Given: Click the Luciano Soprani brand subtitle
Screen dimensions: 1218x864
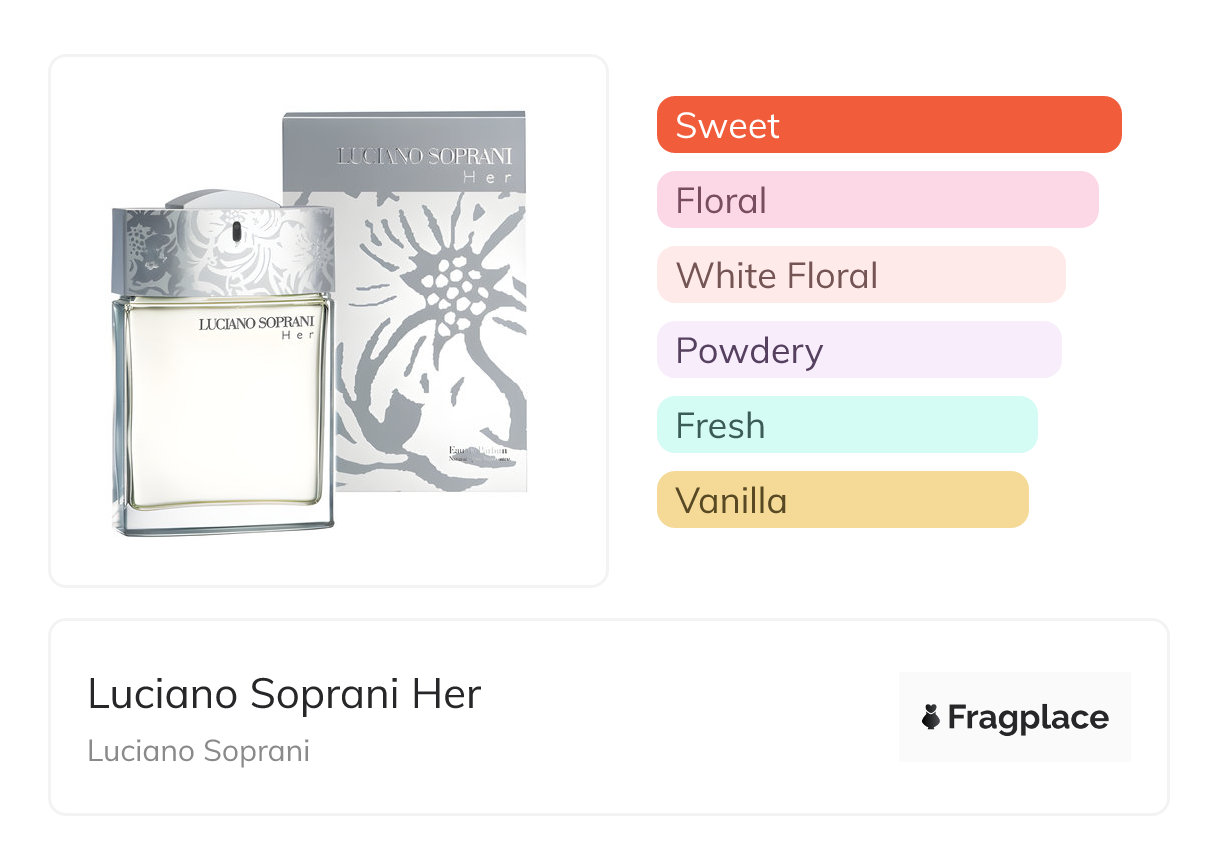Looking at the screenshot, I should point(198,751).
